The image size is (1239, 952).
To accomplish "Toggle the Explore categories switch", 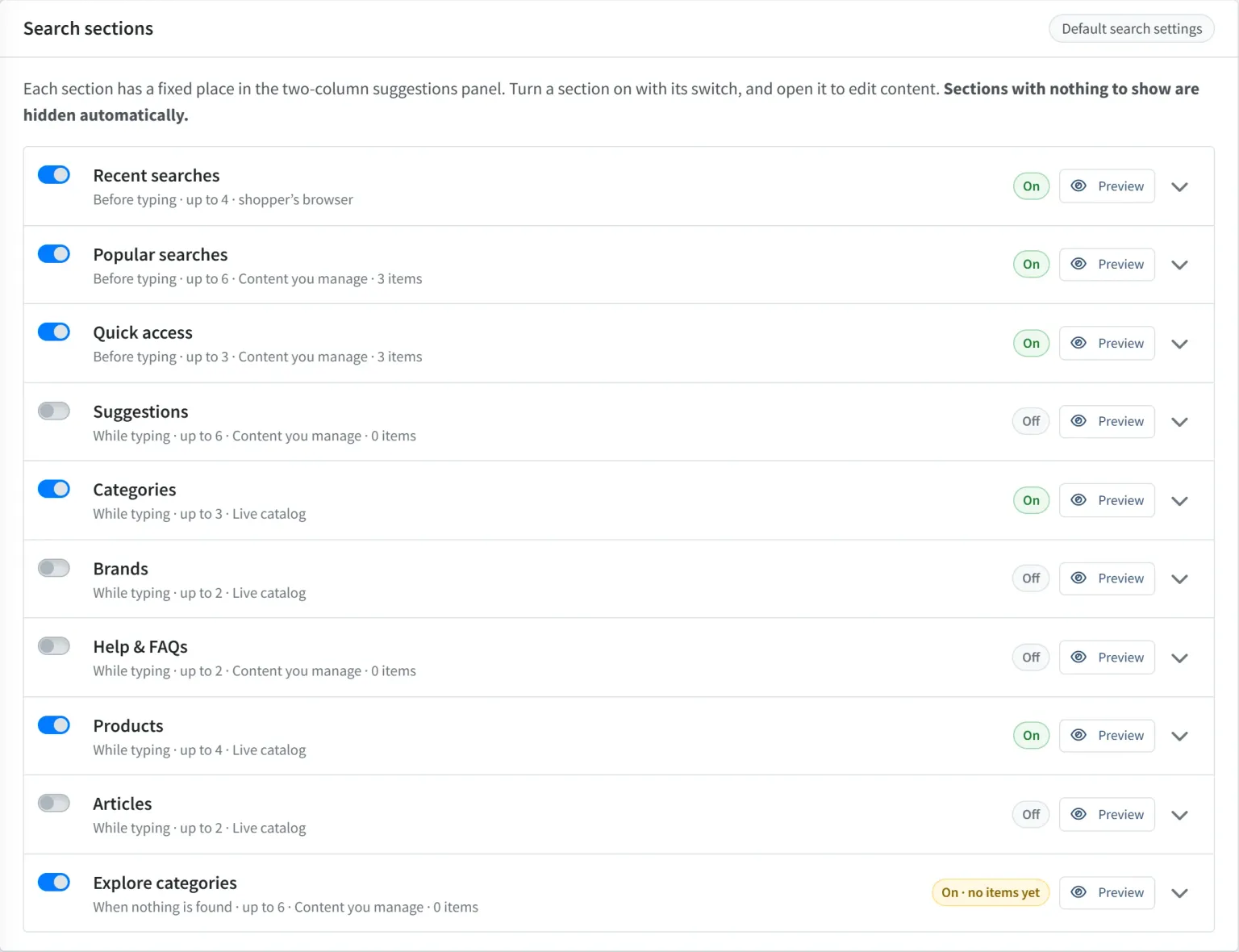I will 54,883.
